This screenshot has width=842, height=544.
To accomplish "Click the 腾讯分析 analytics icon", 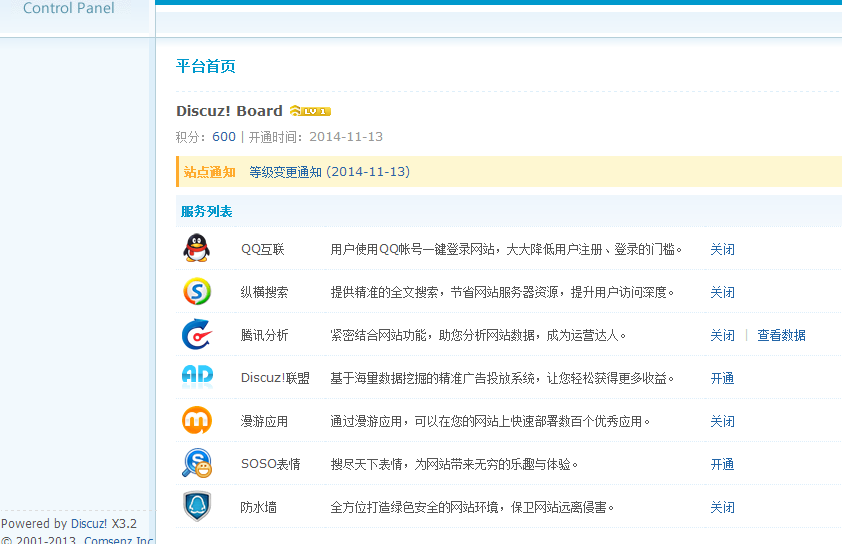I will click(x=197, y=334).
